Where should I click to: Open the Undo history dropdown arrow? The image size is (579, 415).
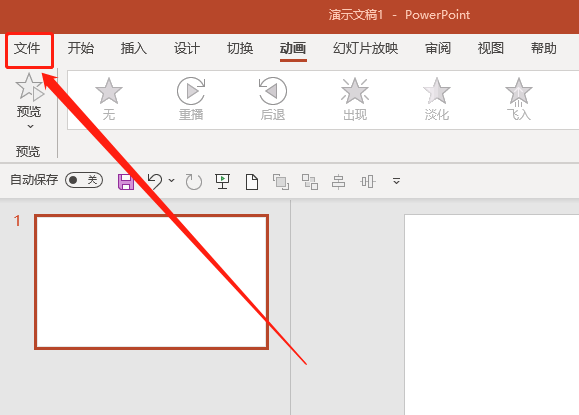point(171,181)
